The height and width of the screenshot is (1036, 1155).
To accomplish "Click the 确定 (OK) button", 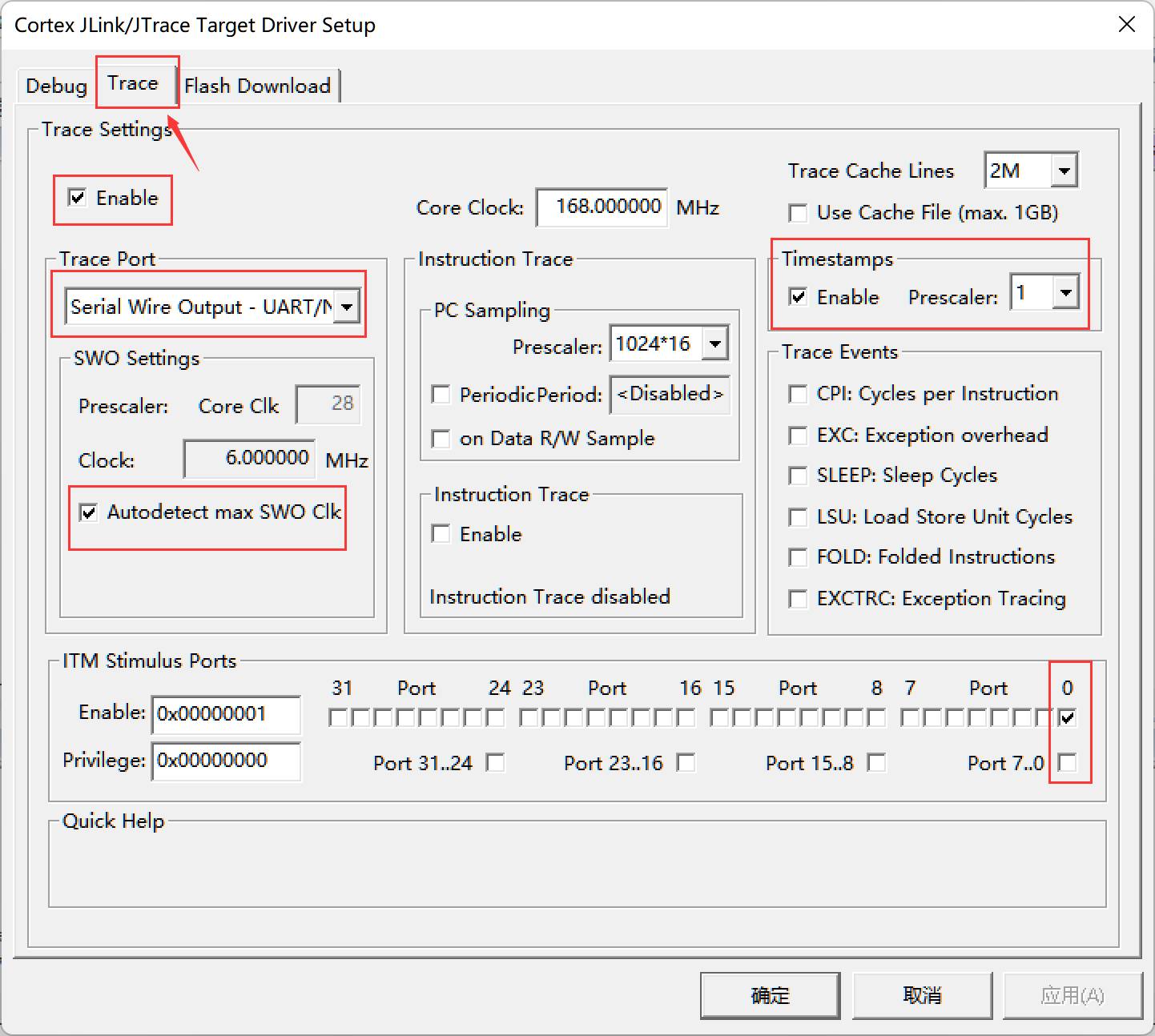I will click(x=771, y=995).
